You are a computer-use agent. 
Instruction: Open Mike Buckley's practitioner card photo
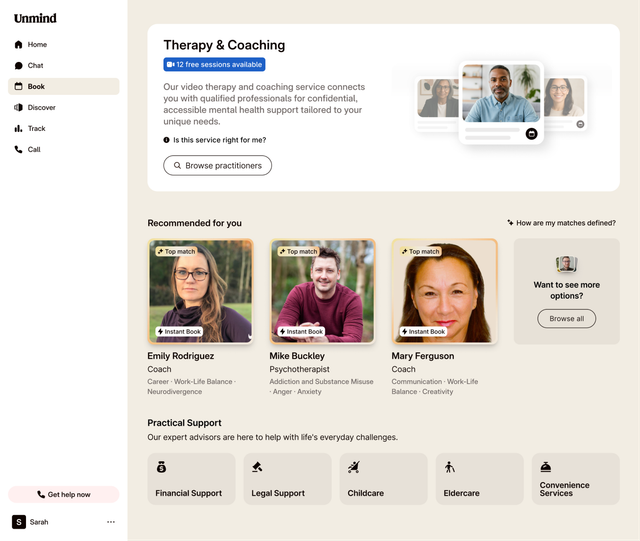[322, 291]
